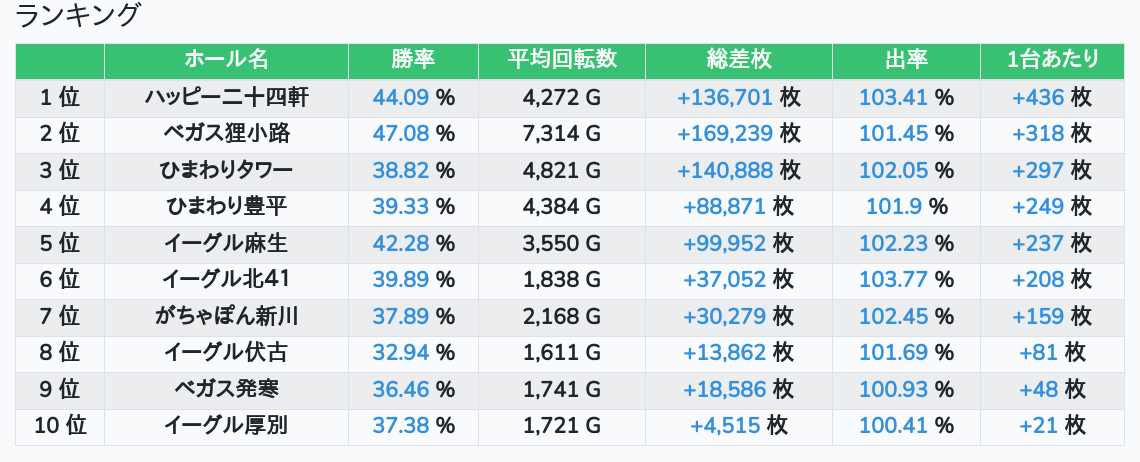Open the 44.09 win rate link
This screenshot has height=462, width=1140.
[x=400, y=98]
